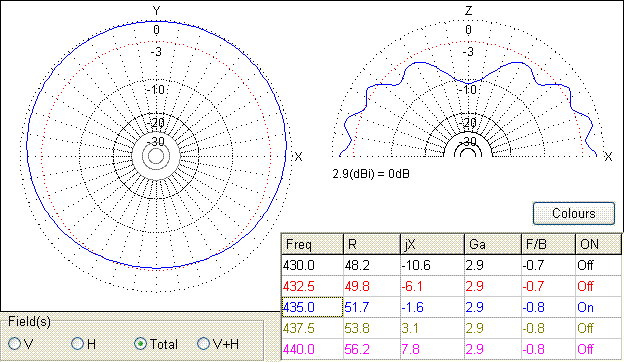Toggle the Off cell in the 432.5 row
The image size is (624, 362).
[599, 286]
